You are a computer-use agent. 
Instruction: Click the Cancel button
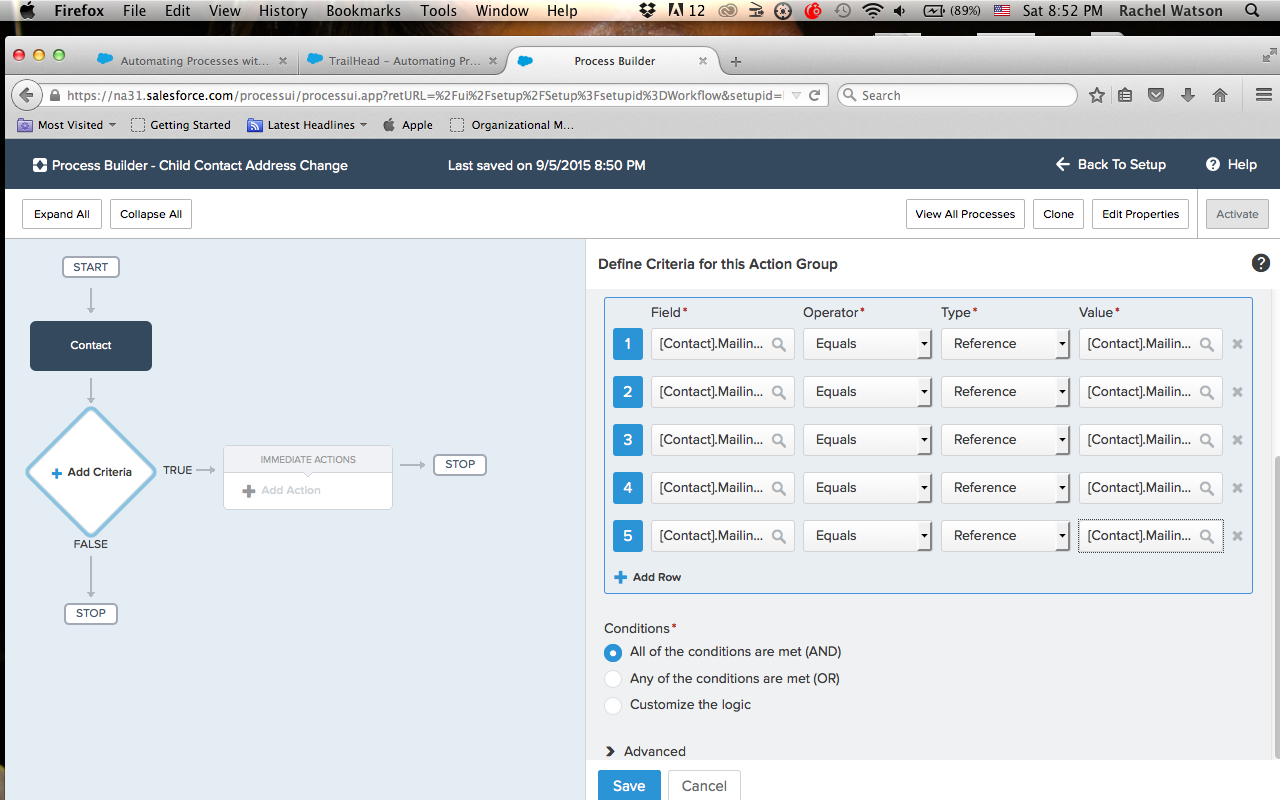click(704, 786)
